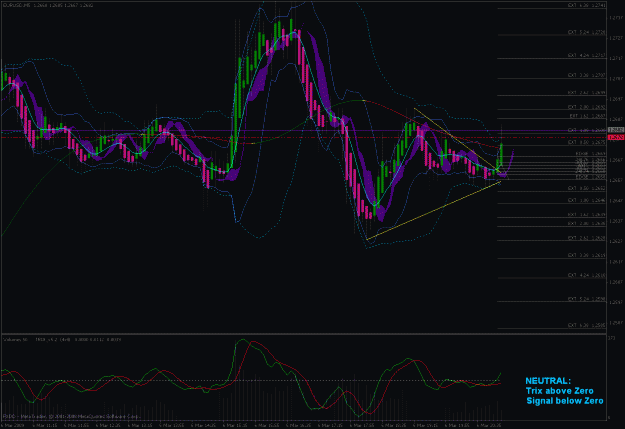
Task: Click the MetaTrader copyright text
Action: click(x=71, y=416)
